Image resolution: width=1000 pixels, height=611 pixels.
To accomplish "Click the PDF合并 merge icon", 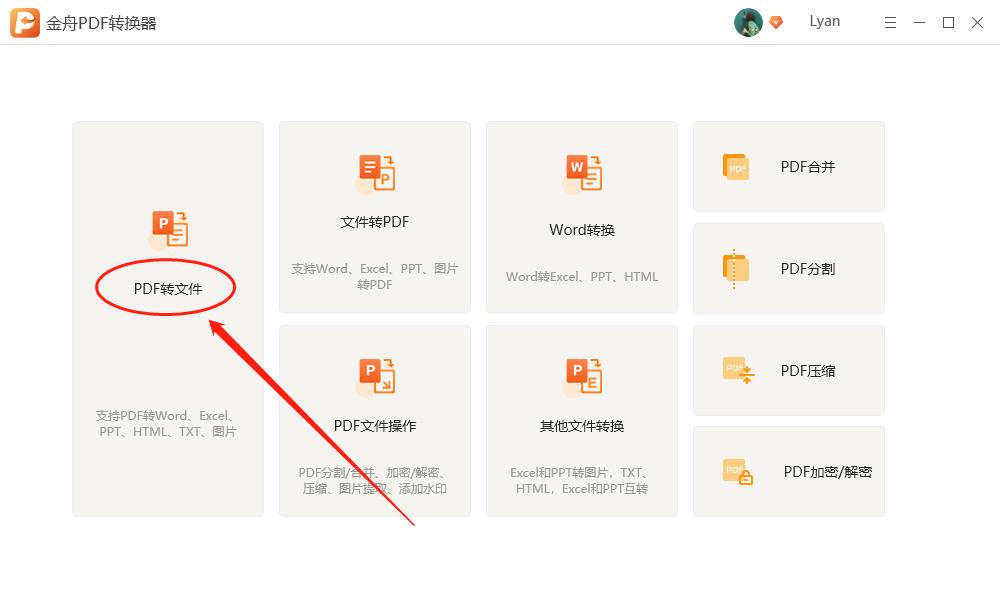I will (737, 167).
